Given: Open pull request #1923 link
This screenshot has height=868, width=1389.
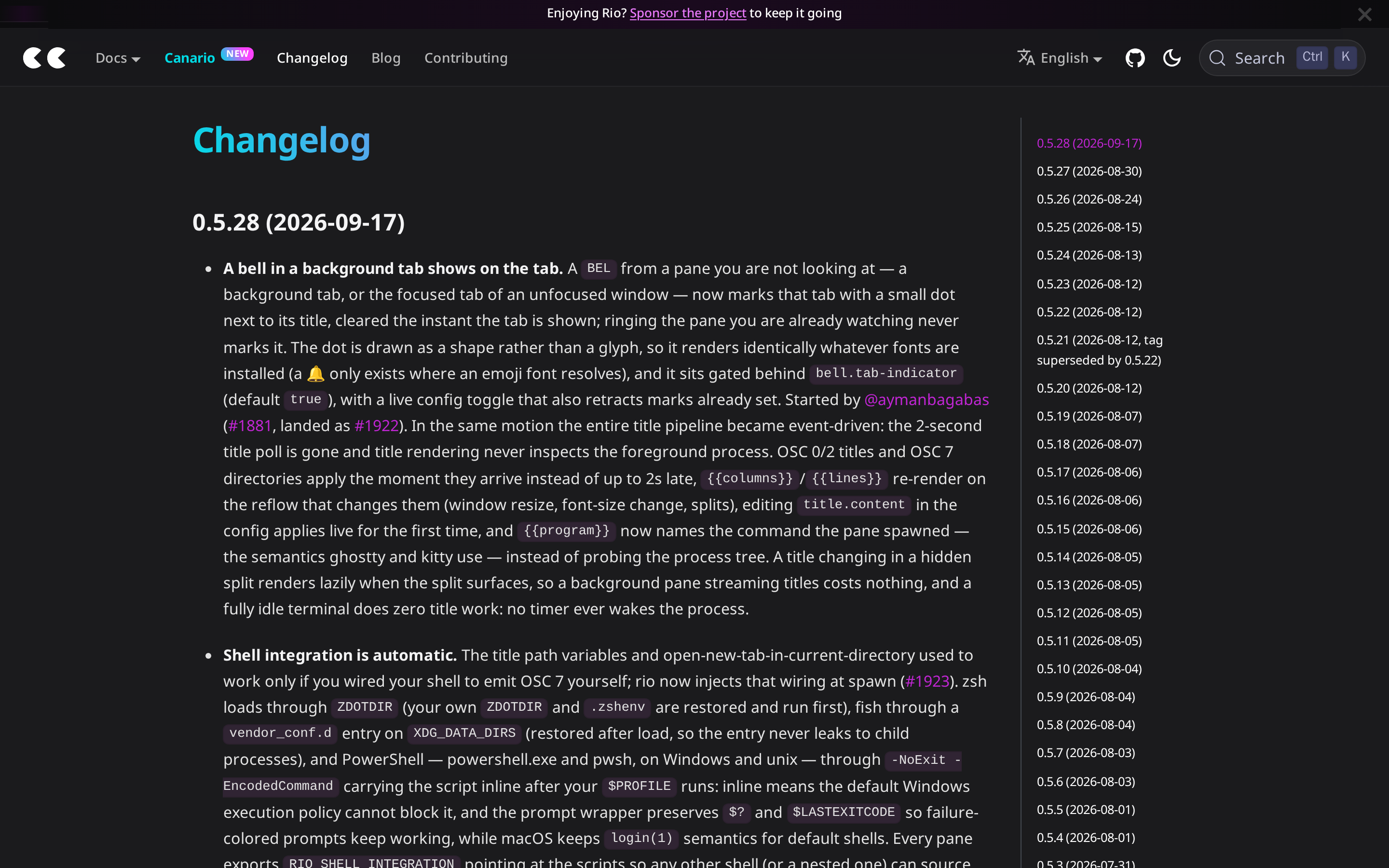Looking at the screenshot, I should 927,681.
